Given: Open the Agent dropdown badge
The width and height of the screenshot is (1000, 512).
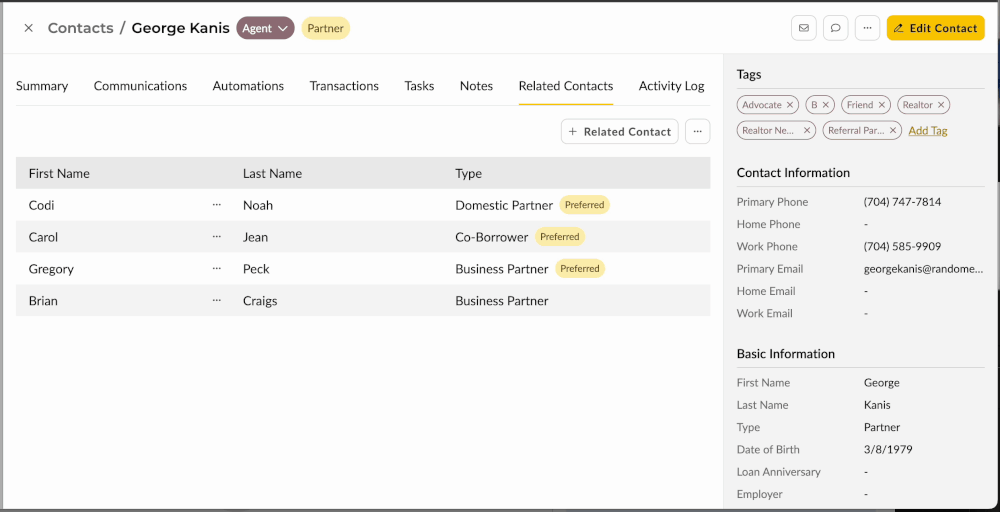Looking at the screenshot, I should coord(265,28).
